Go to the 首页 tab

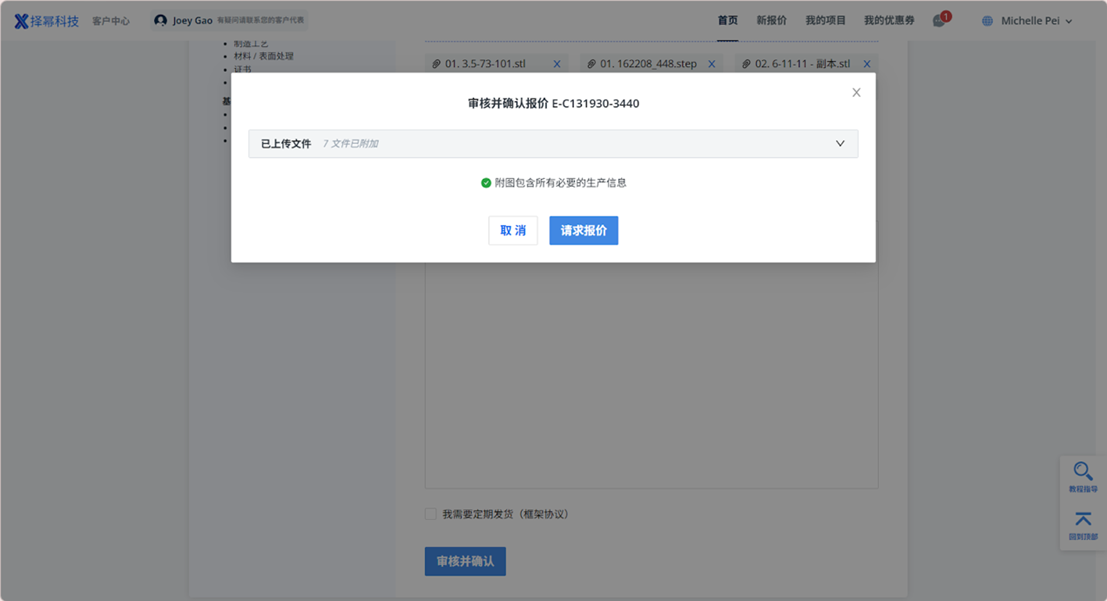[x=727, y=21]
